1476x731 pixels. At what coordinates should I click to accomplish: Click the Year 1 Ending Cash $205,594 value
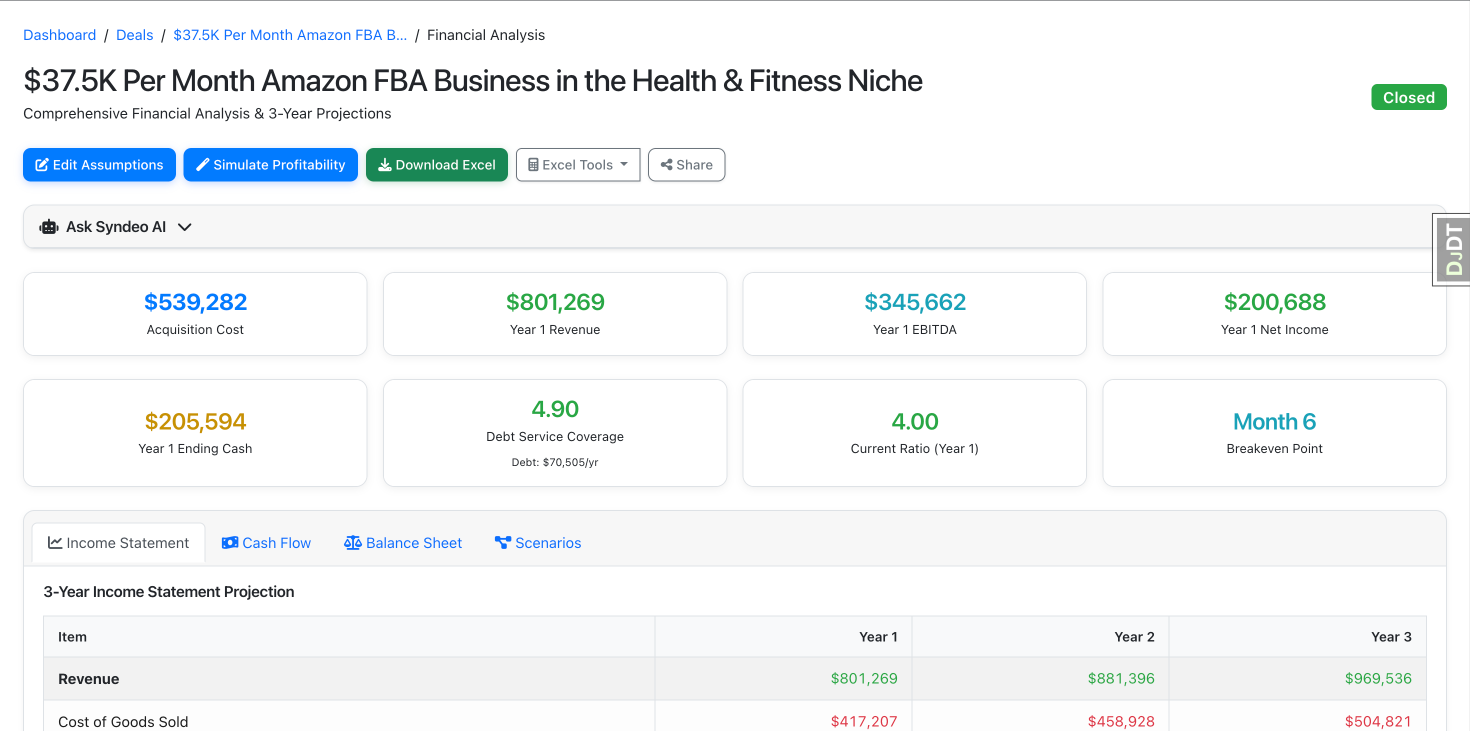point(195,421)
